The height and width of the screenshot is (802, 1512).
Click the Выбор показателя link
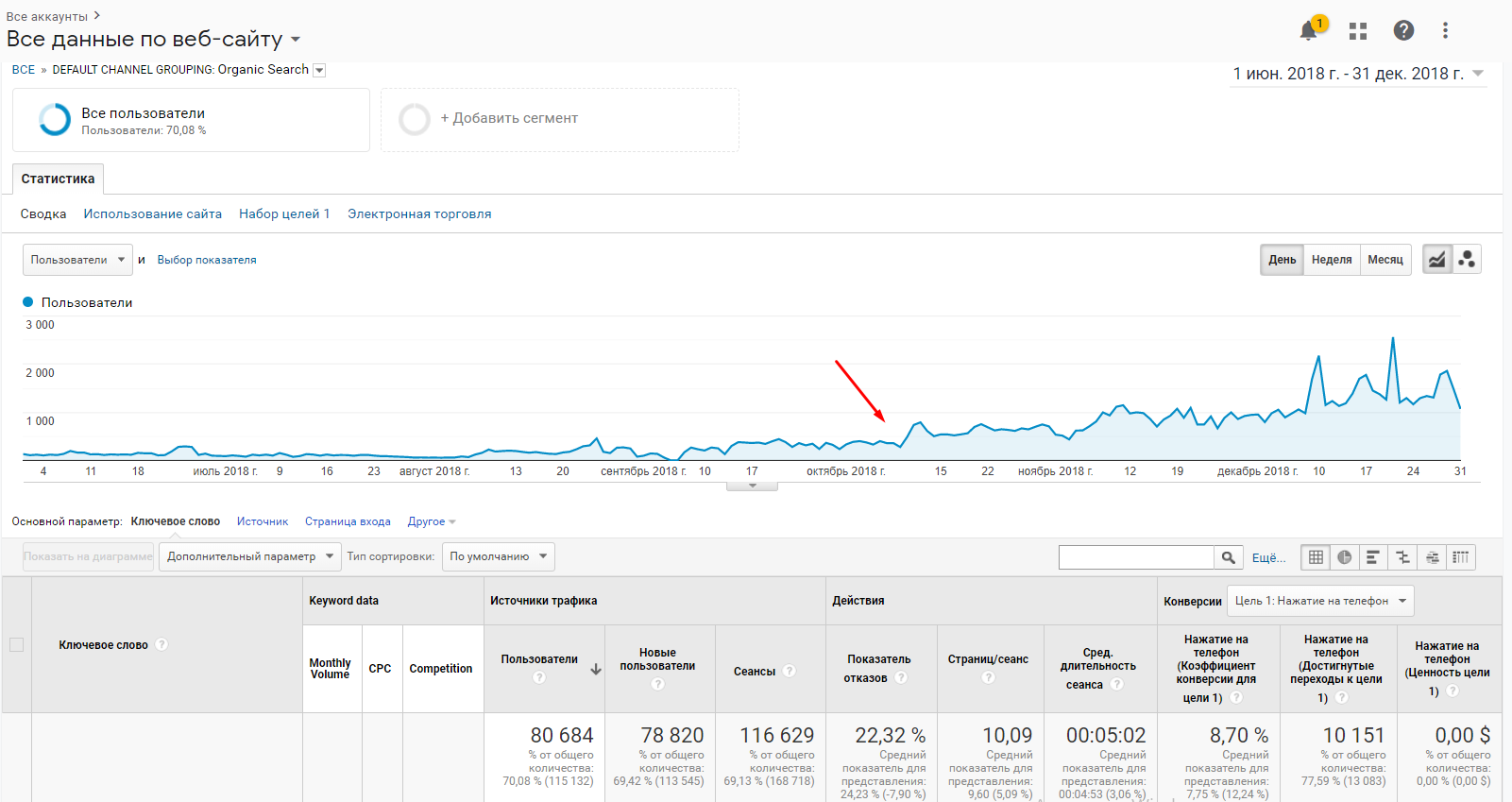[207, 260]
